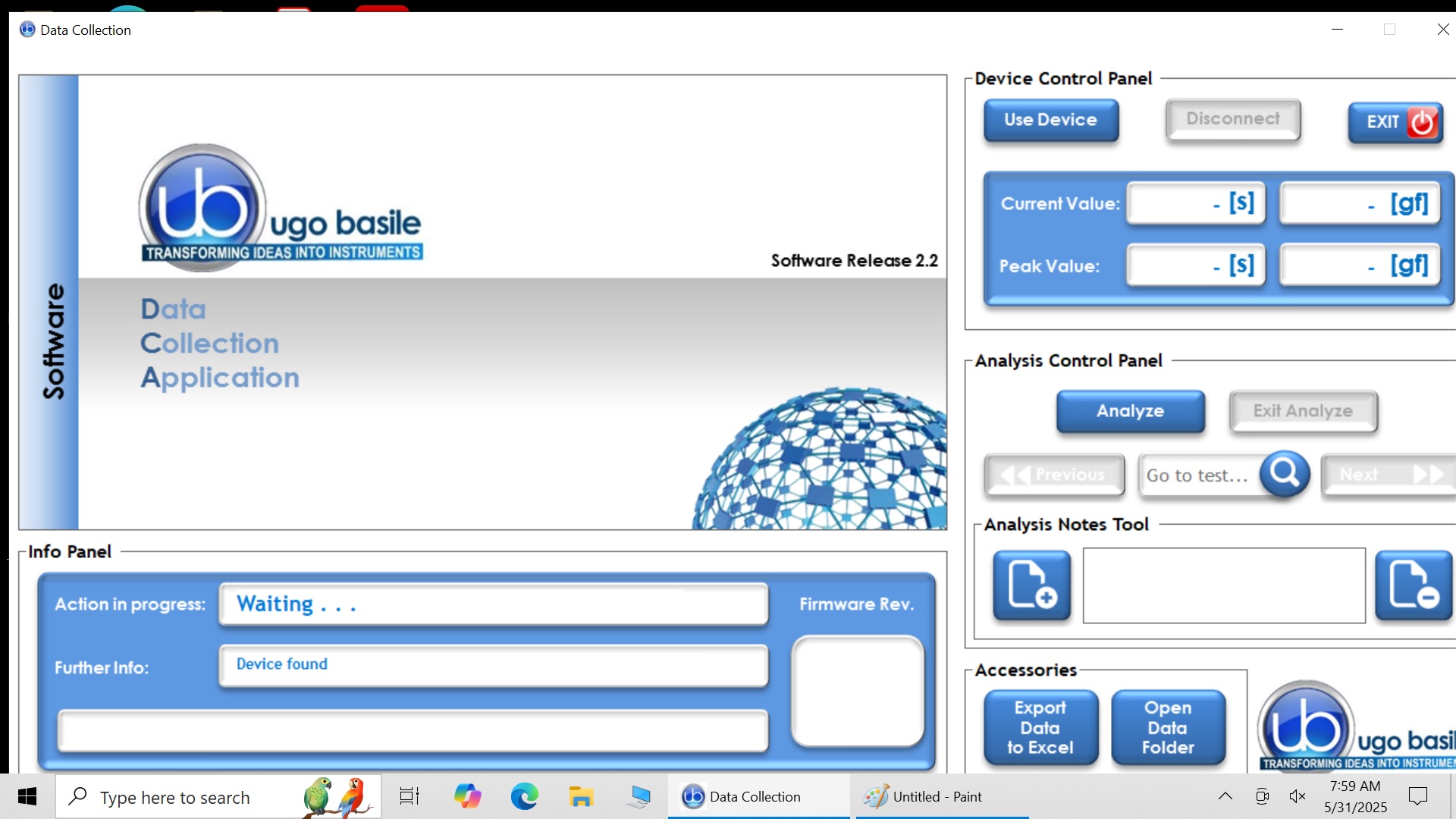Click the Use Device button
The height and width of the screenshot is (819, 1456).
1050,120
